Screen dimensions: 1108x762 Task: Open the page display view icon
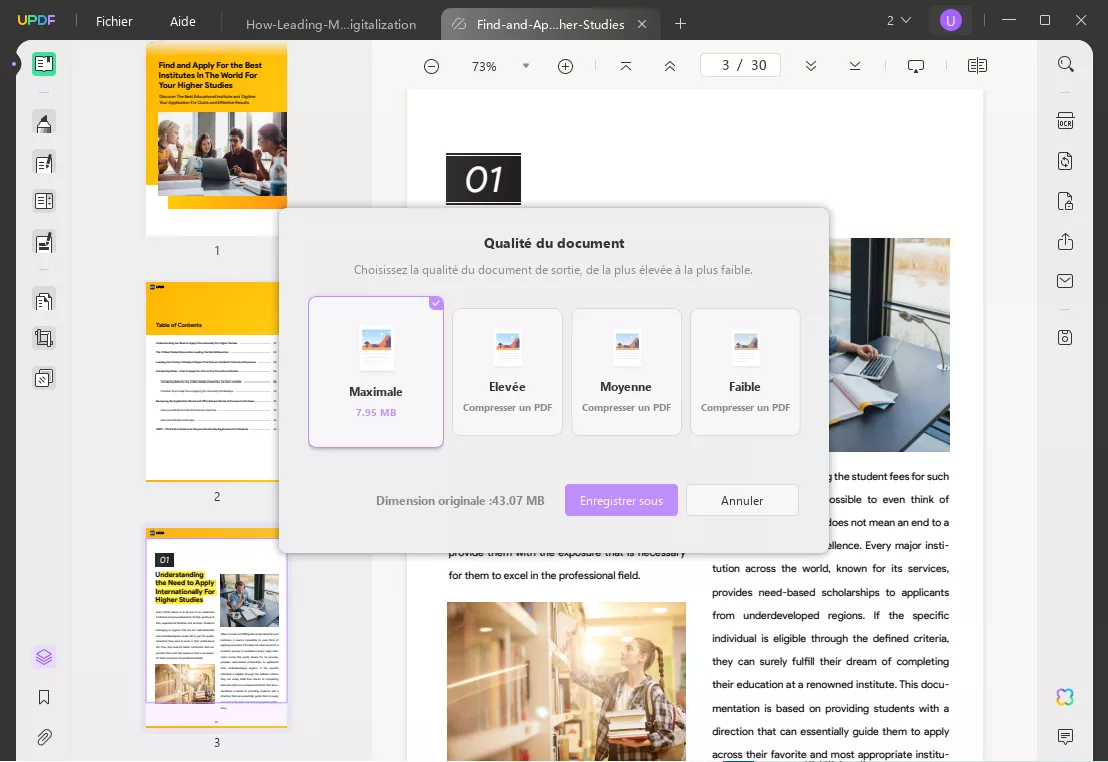tap(977, 66)
